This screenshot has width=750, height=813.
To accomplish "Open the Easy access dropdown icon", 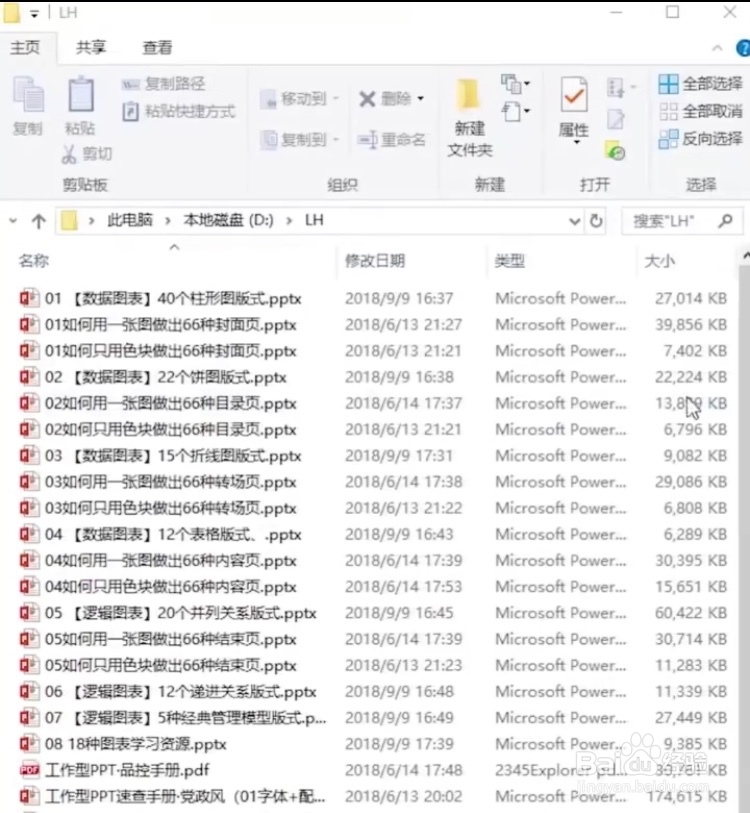I will (x=515, y=111).
